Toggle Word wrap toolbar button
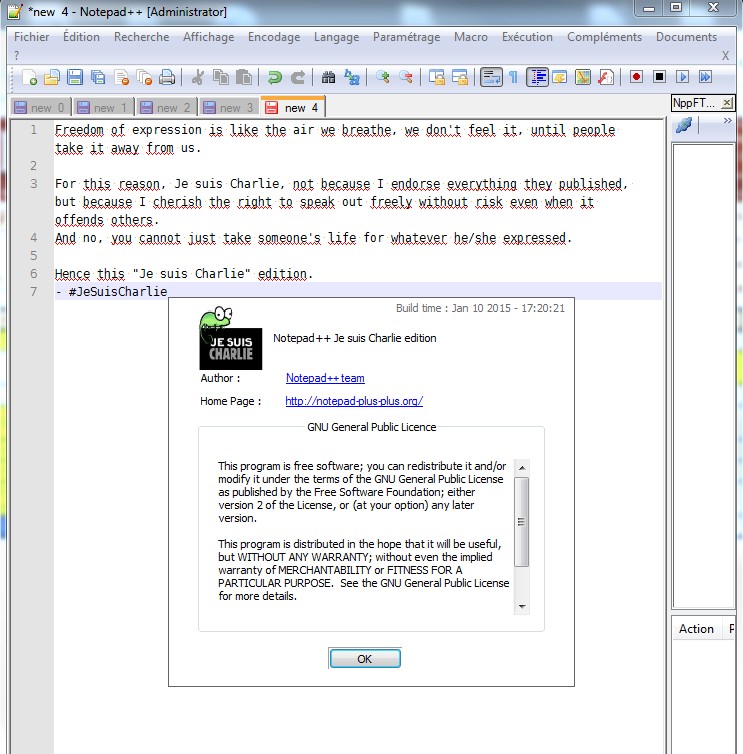The image size is (743, 754). (x=491, y=77)
